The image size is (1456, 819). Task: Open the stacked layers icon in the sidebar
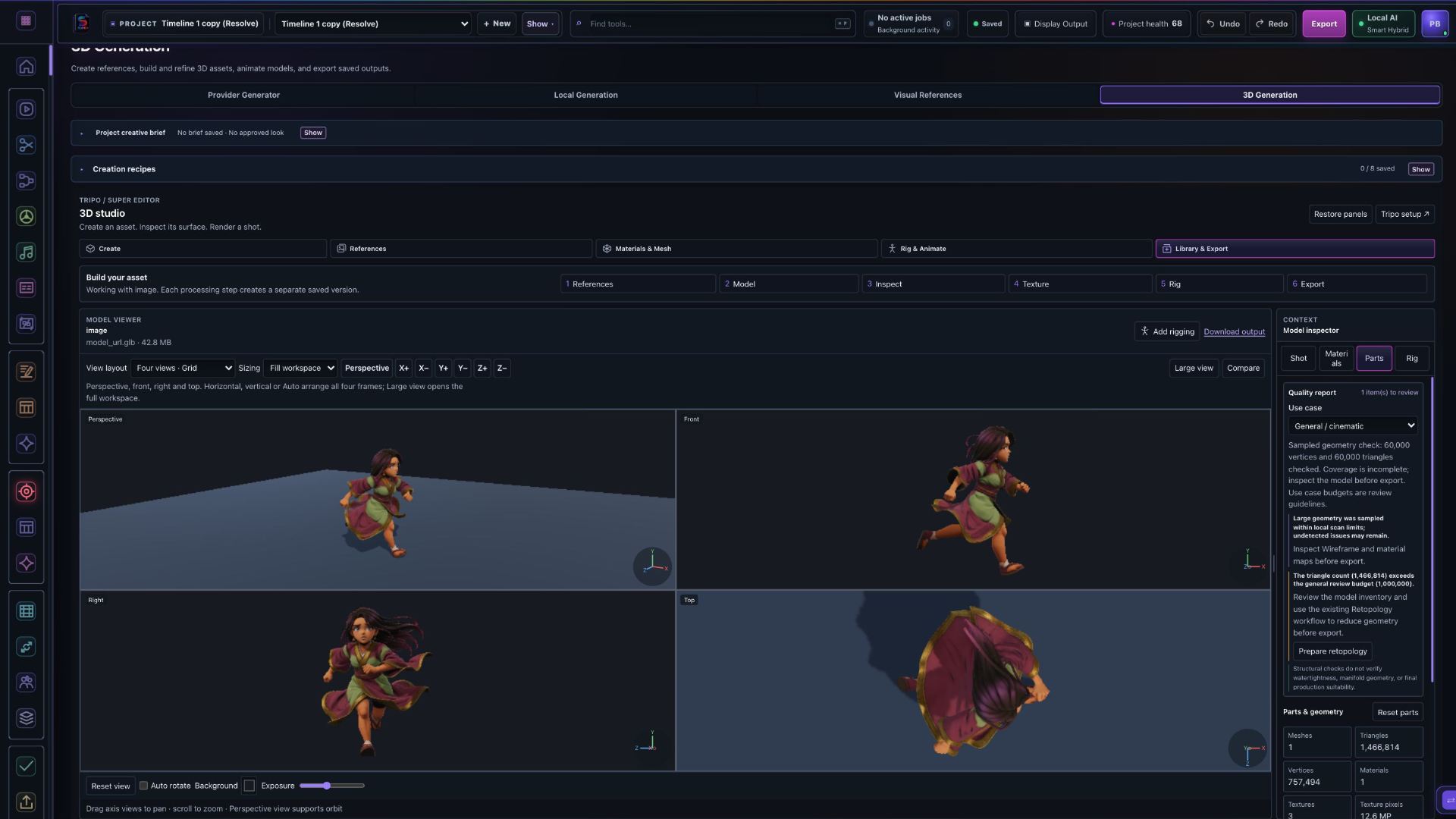pos(26,718)
